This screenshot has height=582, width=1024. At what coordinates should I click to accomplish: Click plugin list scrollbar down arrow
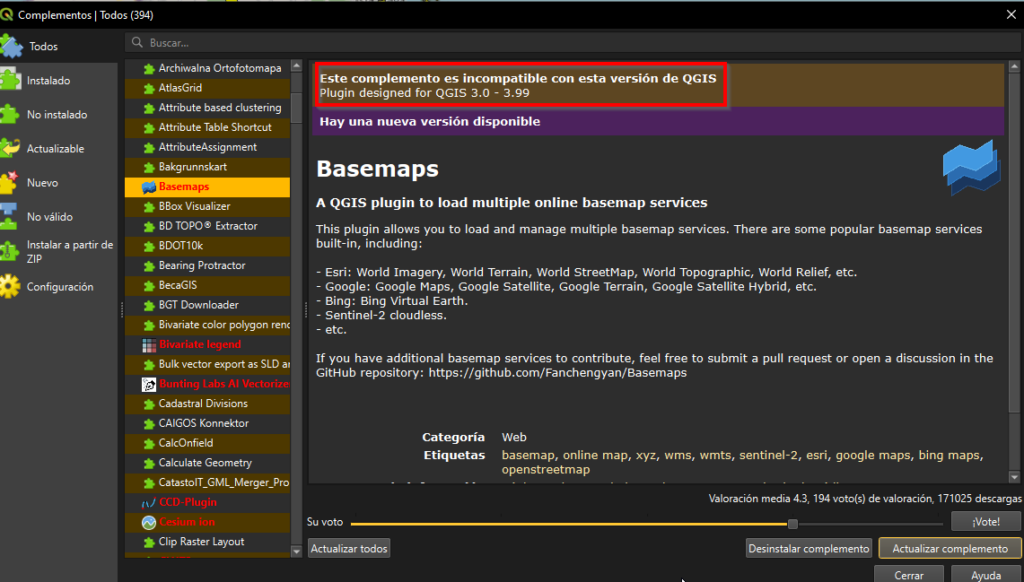coord(296,551)
